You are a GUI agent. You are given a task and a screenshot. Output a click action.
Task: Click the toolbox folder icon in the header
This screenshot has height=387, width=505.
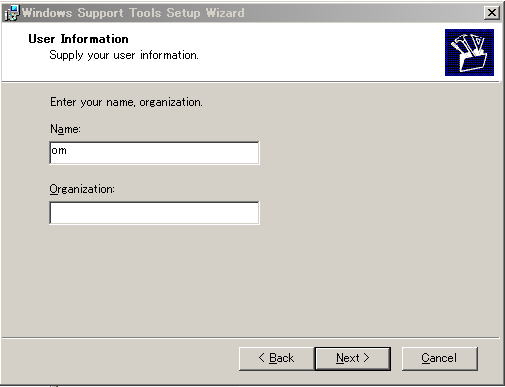[469, 52]
